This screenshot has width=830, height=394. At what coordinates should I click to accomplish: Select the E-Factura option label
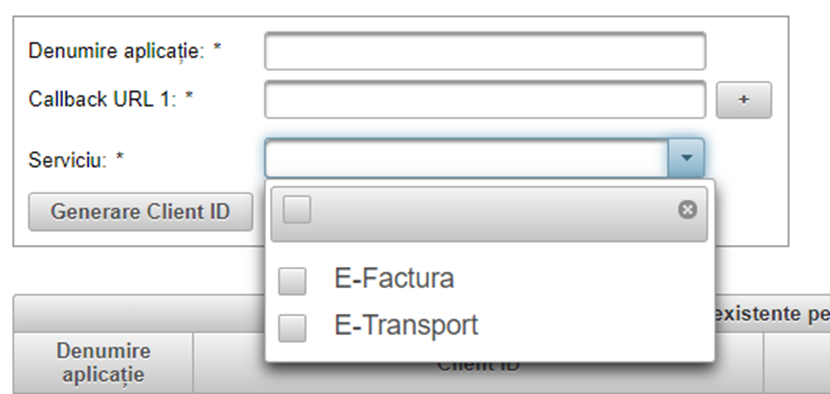coord(394,278)
